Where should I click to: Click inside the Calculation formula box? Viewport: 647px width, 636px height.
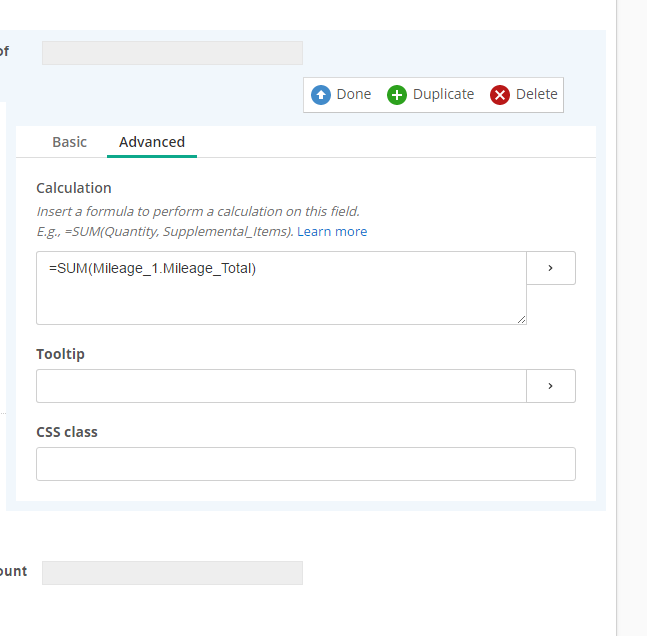[280, 288]
